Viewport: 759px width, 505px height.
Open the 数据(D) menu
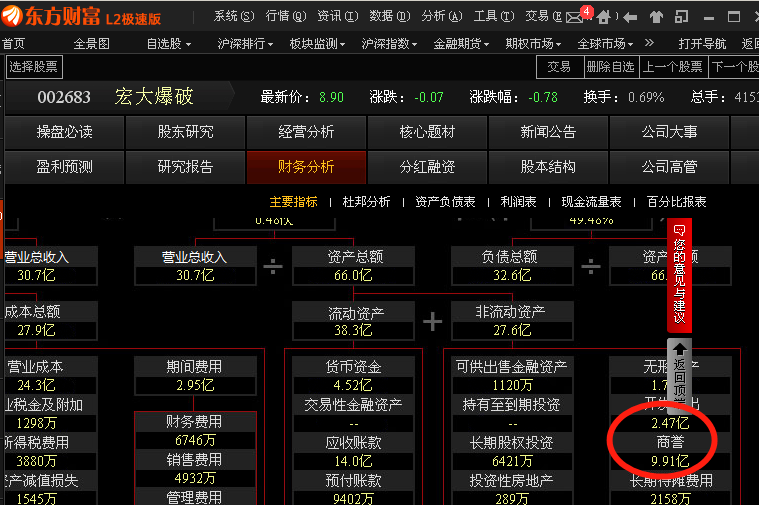click(x=389, y=17)
